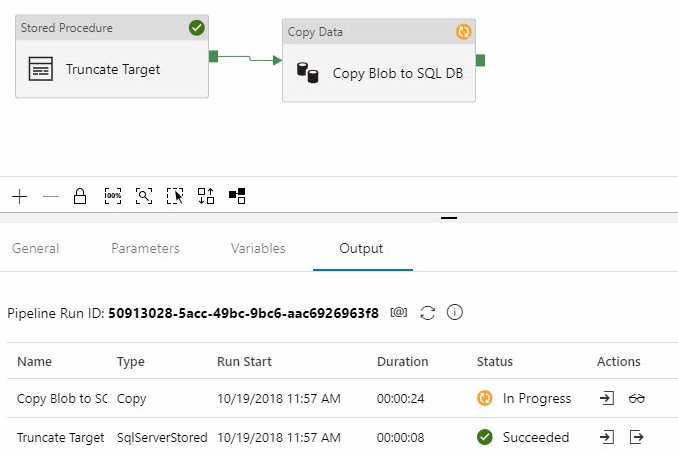Viewport: 678px width, 453px height.
Task: Click the zoom out minus icon
Action: 50,196
